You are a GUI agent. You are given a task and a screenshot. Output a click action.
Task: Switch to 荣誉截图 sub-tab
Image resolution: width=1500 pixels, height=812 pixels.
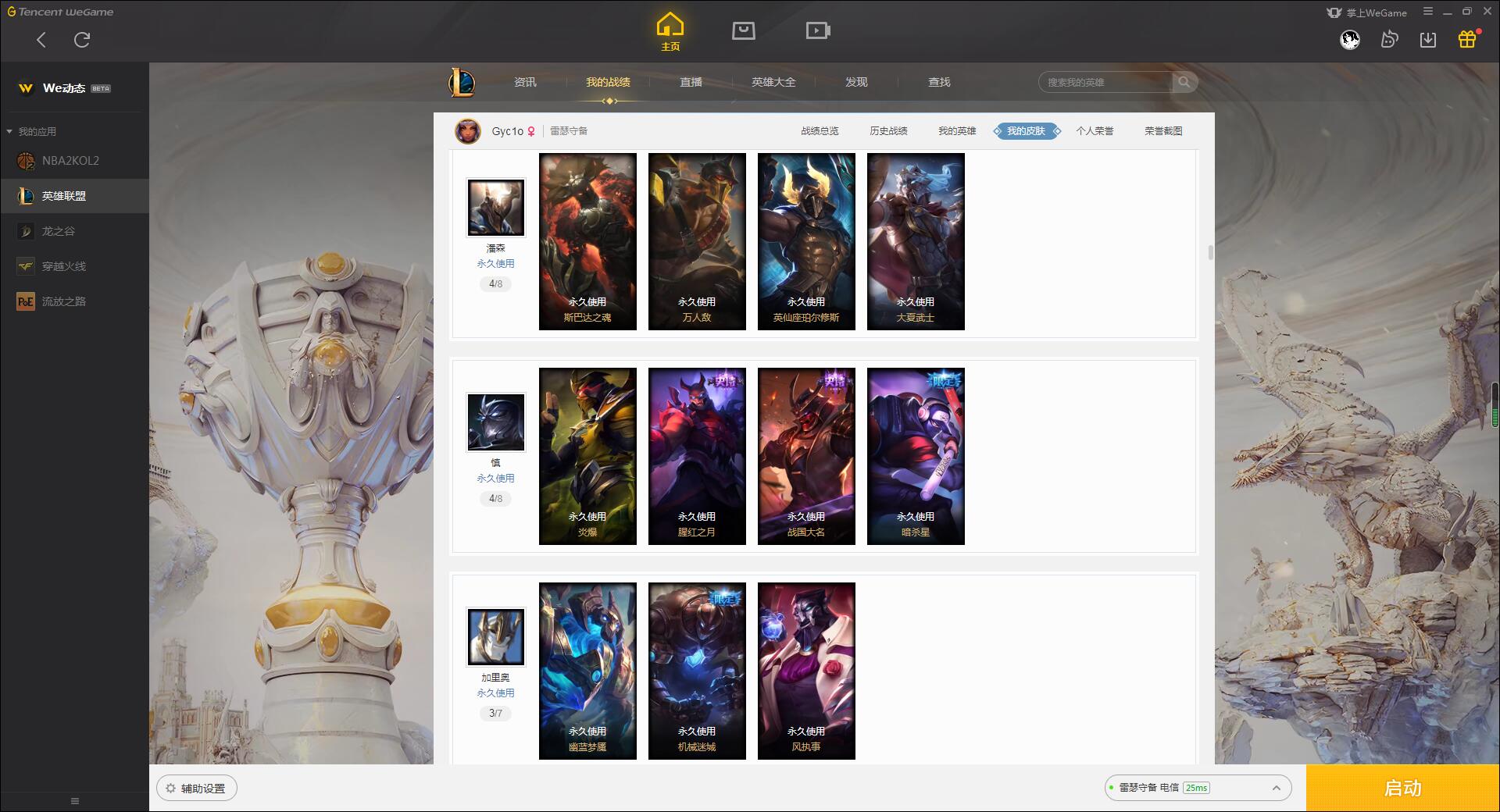click(x=1163, y=131)
